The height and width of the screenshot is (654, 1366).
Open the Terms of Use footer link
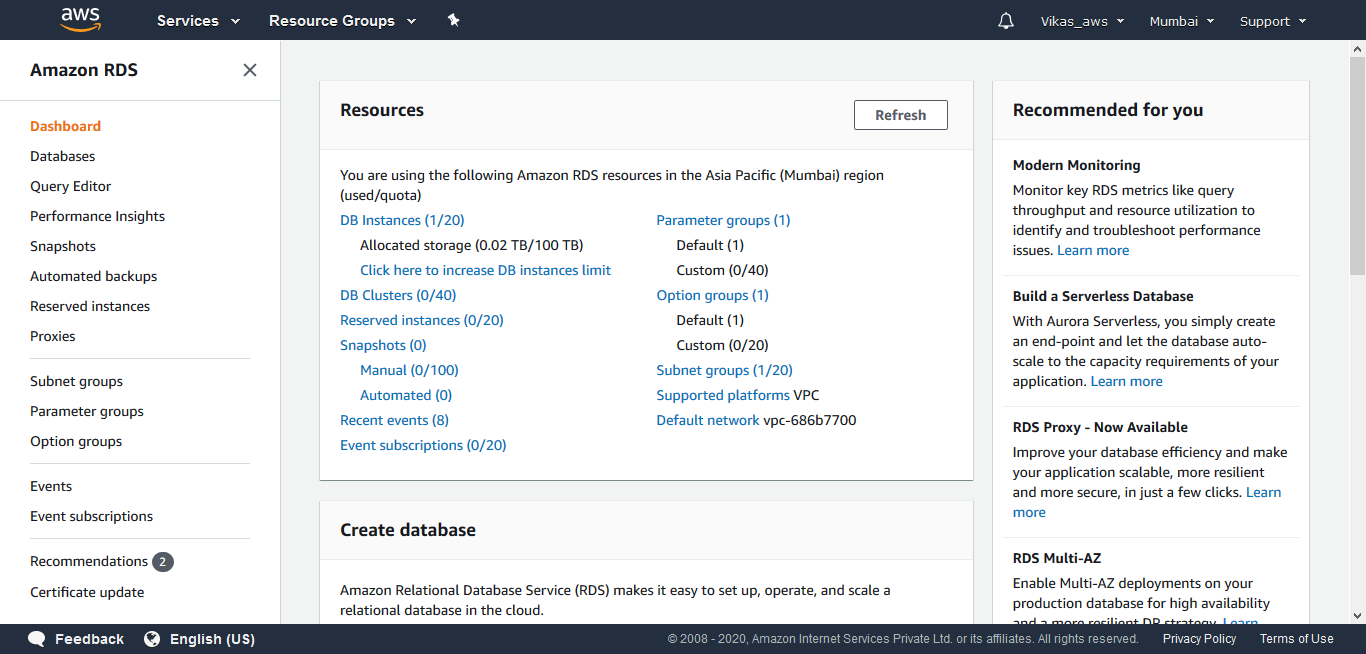pyautogui.click(x=1296, y=639)
